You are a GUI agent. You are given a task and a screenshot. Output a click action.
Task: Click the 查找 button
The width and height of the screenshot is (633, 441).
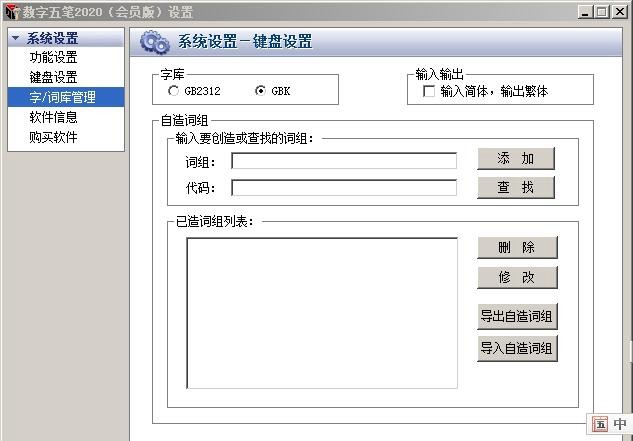click(516, 187)
